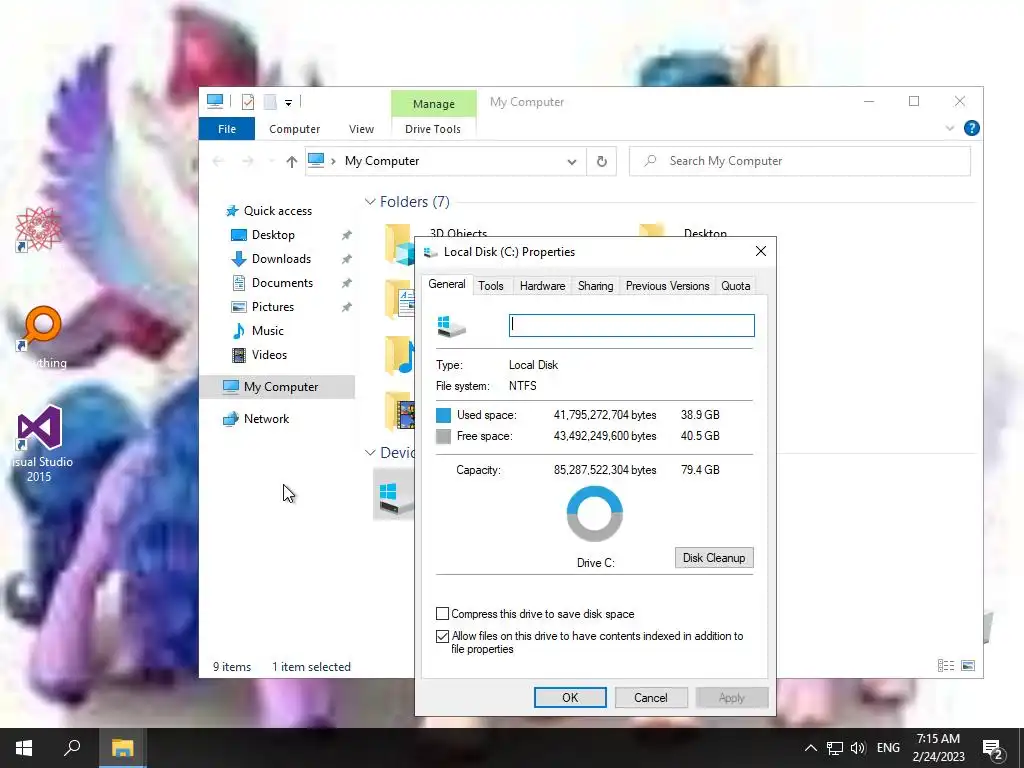This screenshot has height=768, width=1024.
Task: Select the Local Disk C drive icon
Action: (394, 498)
